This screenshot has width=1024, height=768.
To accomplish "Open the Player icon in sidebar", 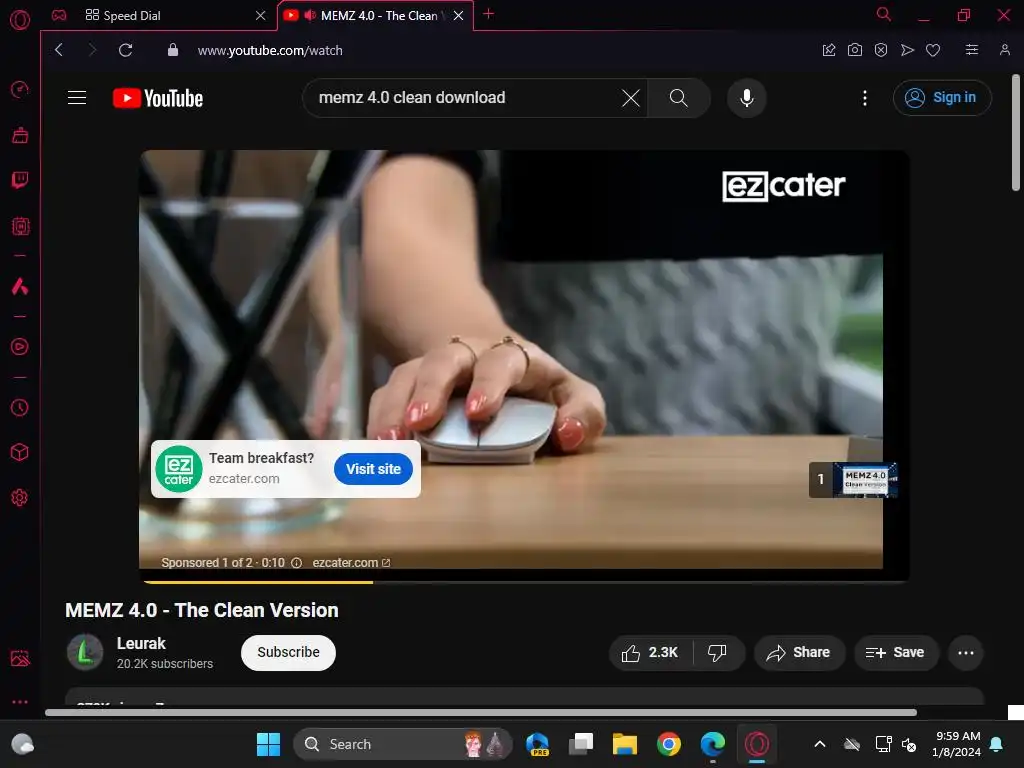I will 20,347.
